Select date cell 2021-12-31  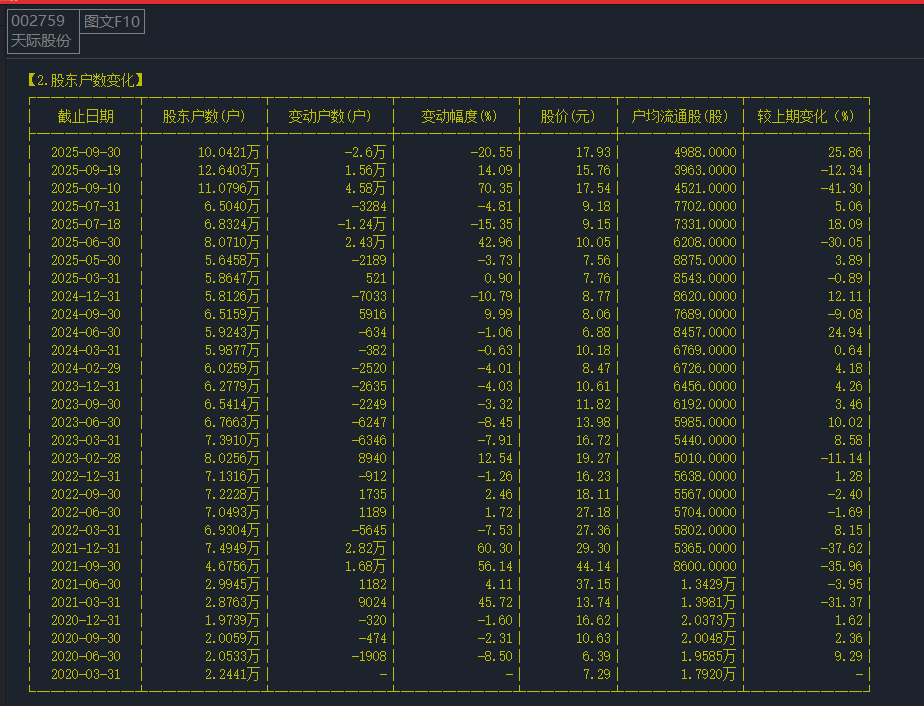(x=85, y=548)
